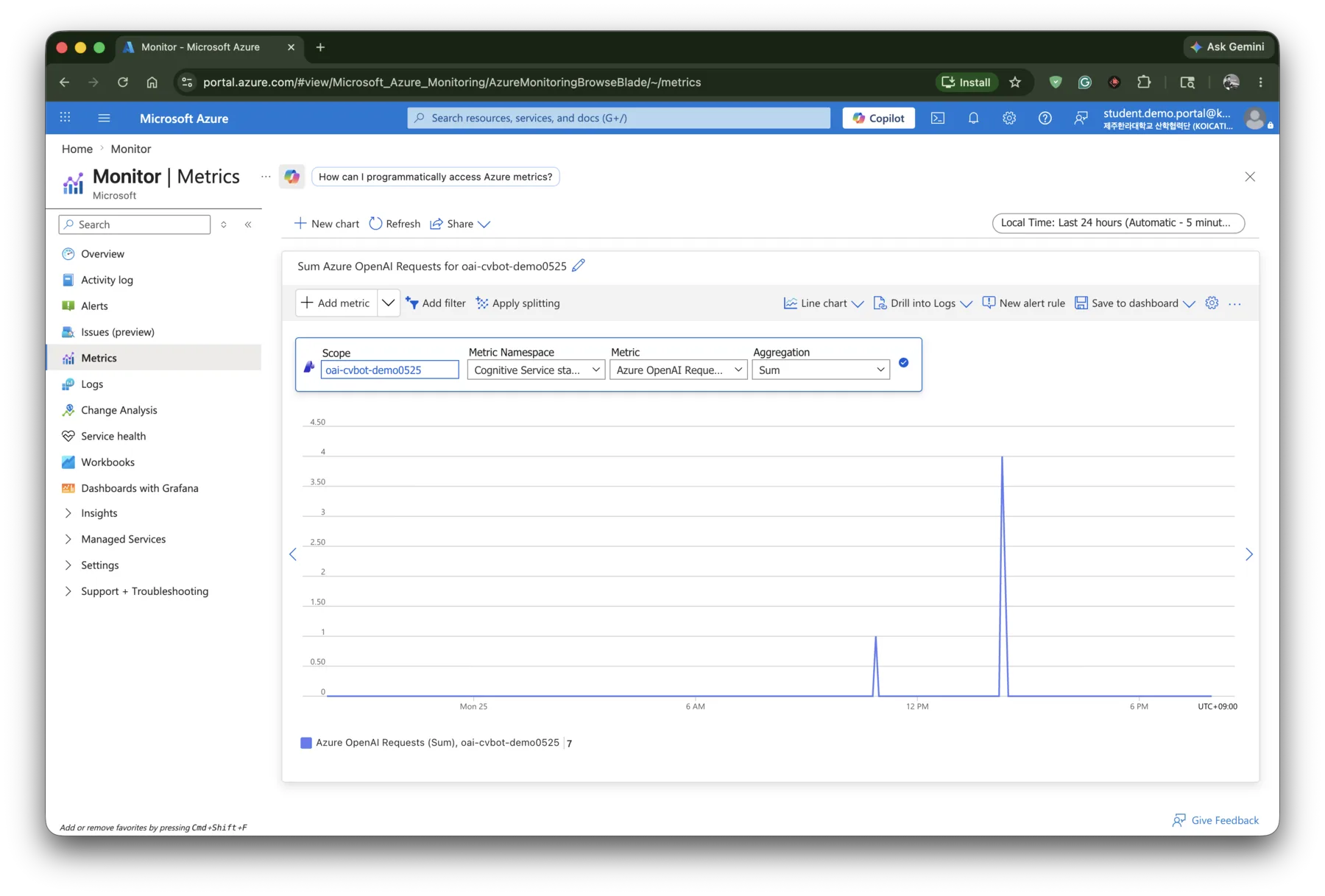Open the portal settings gear in the header

pos(1009,118)
